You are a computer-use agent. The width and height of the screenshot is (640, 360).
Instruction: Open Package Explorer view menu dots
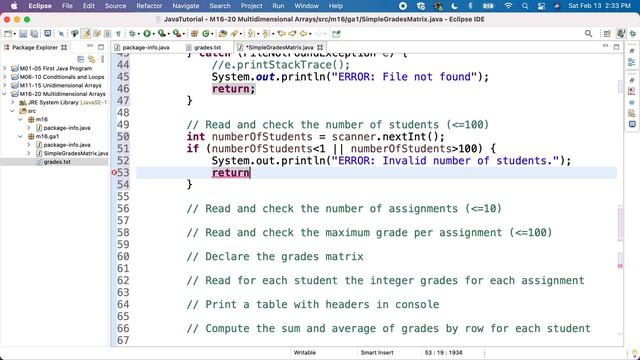(102, 59)
